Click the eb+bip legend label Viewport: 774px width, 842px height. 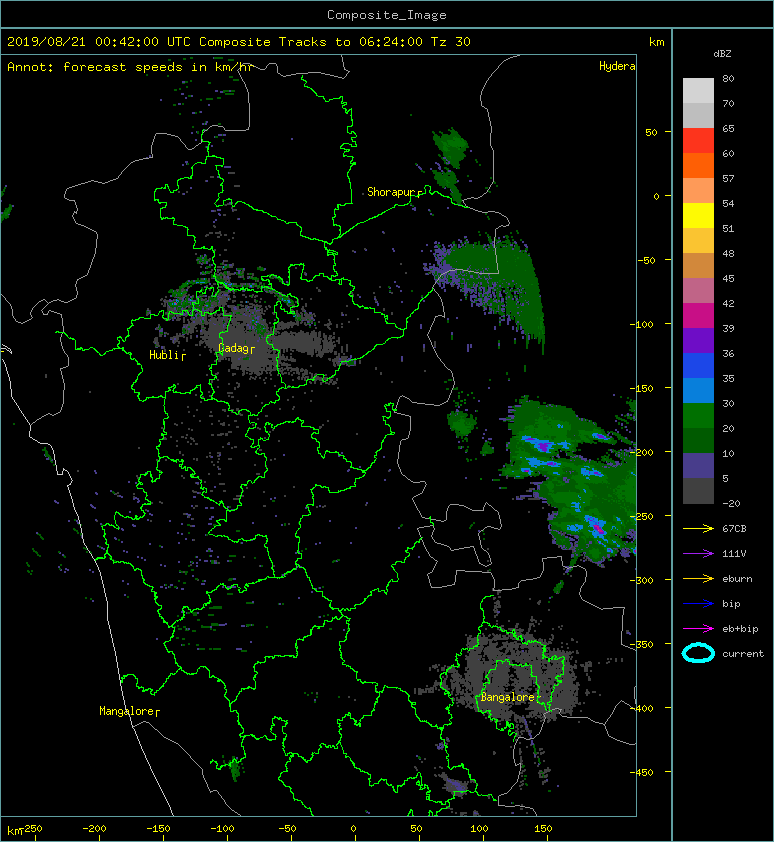740,629
